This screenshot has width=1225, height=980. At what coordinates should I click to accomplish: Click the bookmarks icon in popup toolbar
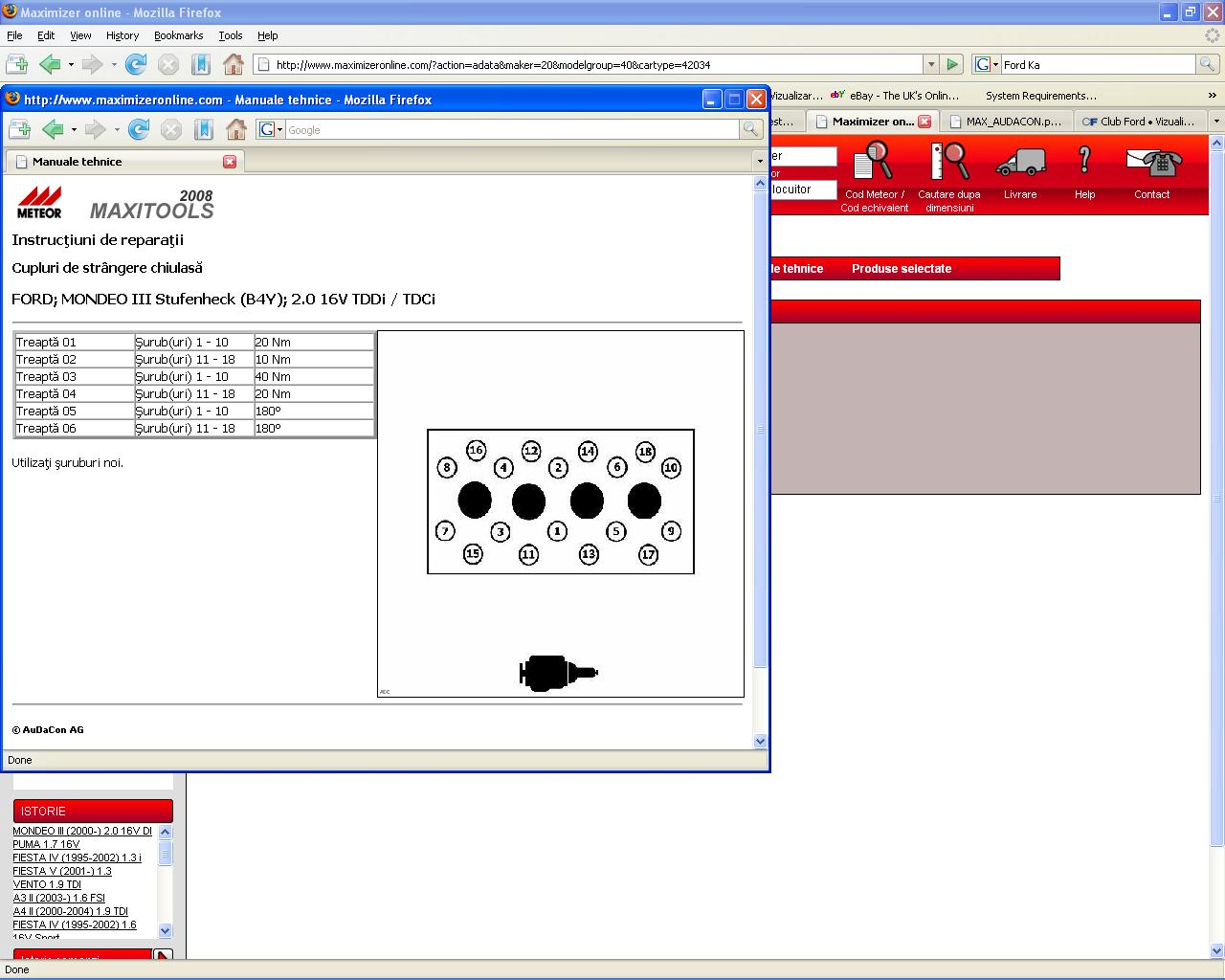[x=203, y=129]
